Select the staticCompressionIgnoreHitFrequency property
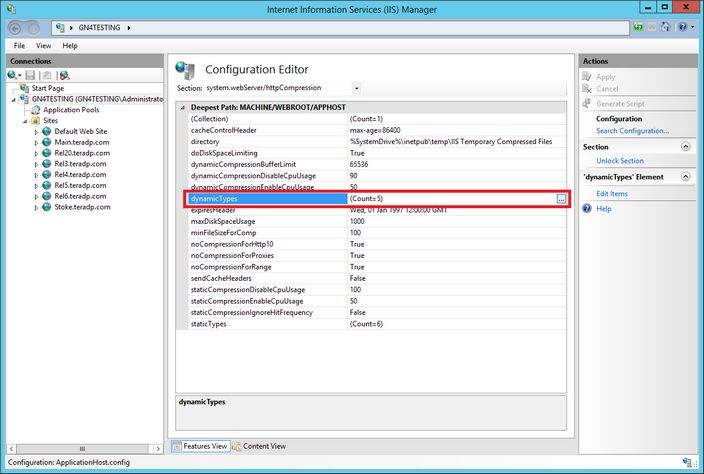This screenshot has height=474, width=704. pos(251,312)
